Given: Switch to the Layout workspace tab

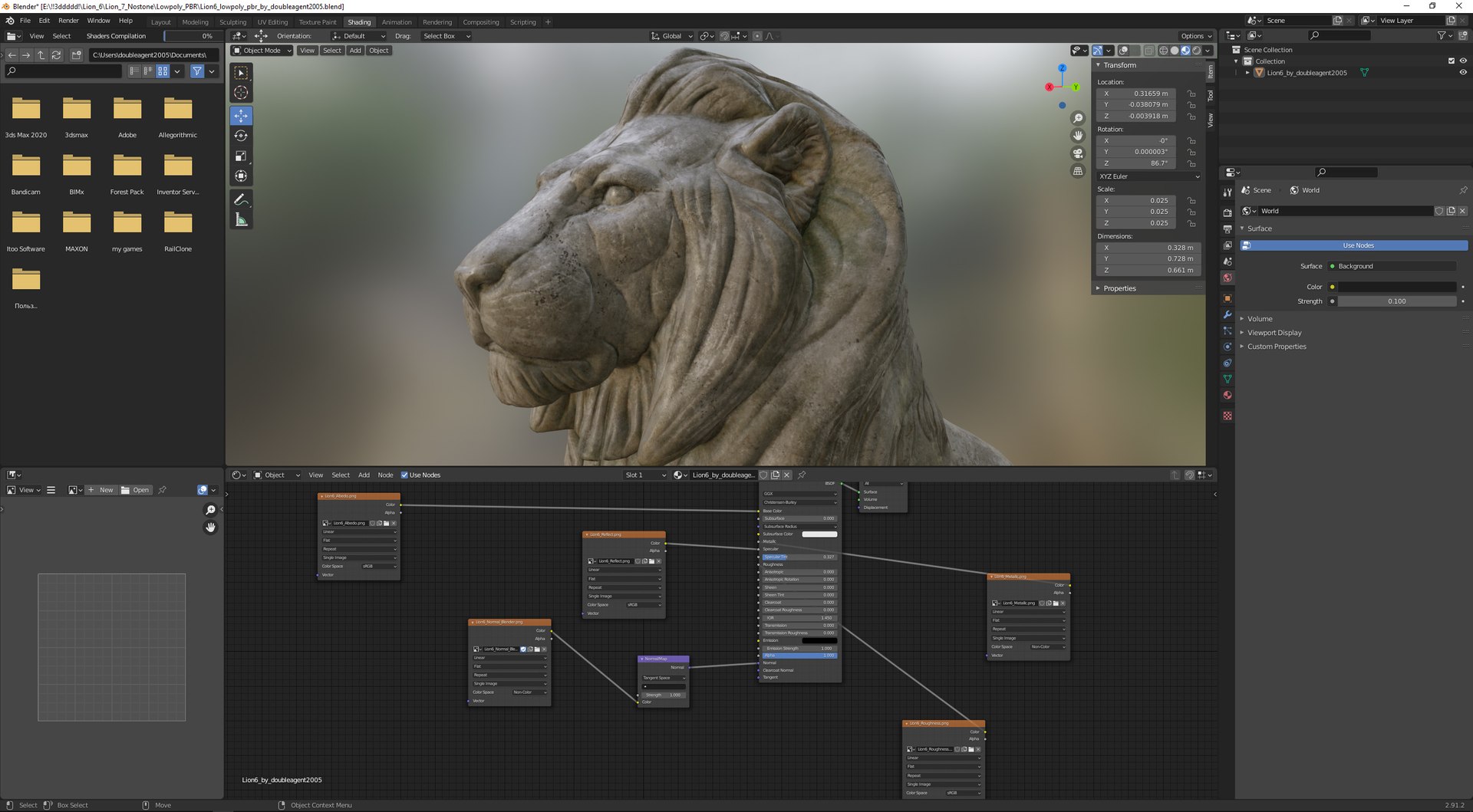Looking at the screenshot, I should [x=161, y=22].
